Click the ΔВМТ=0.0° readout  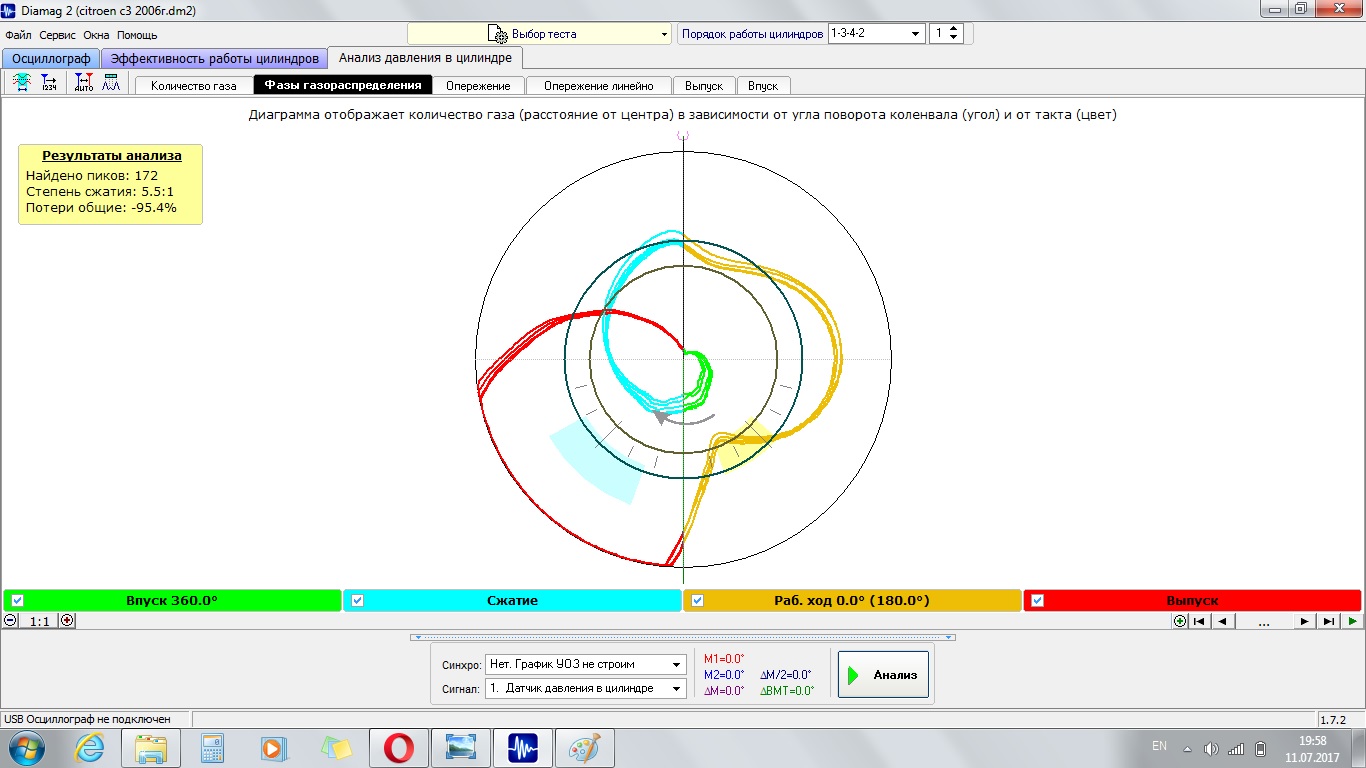[x=787, y=691]
